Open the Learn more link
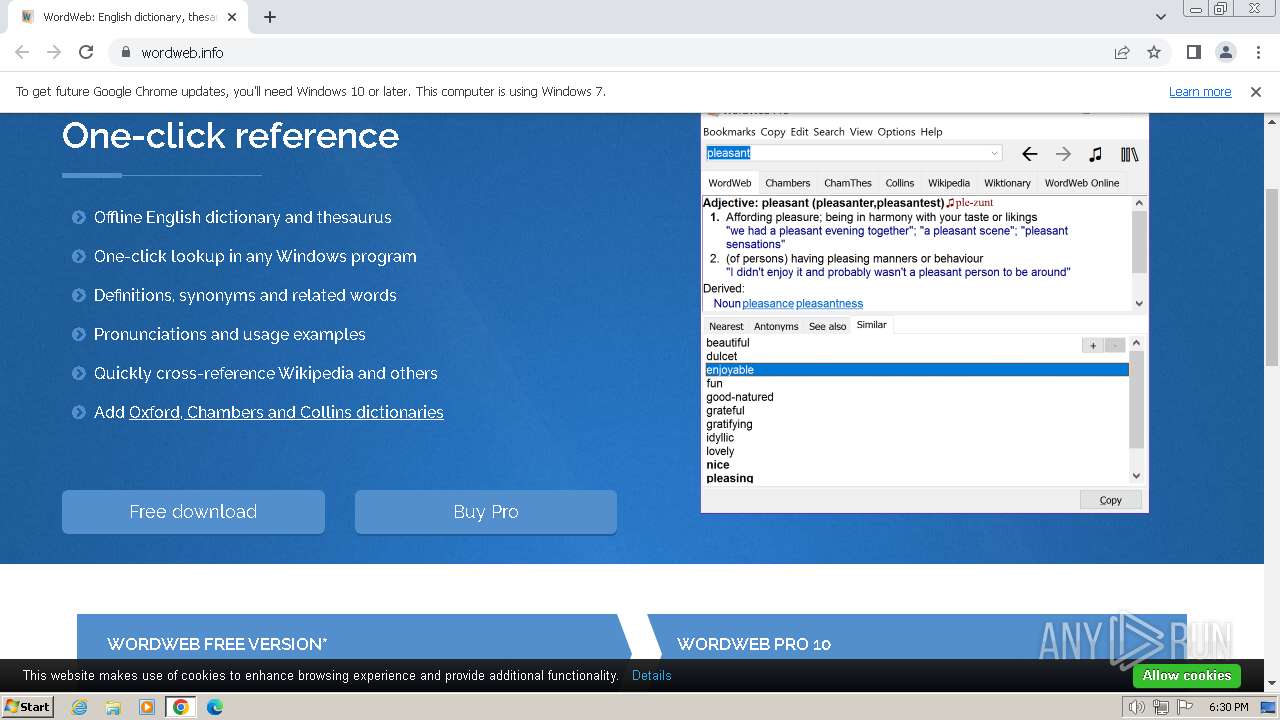Viewport: 1280px width, 720px height. pos(1200,91)
